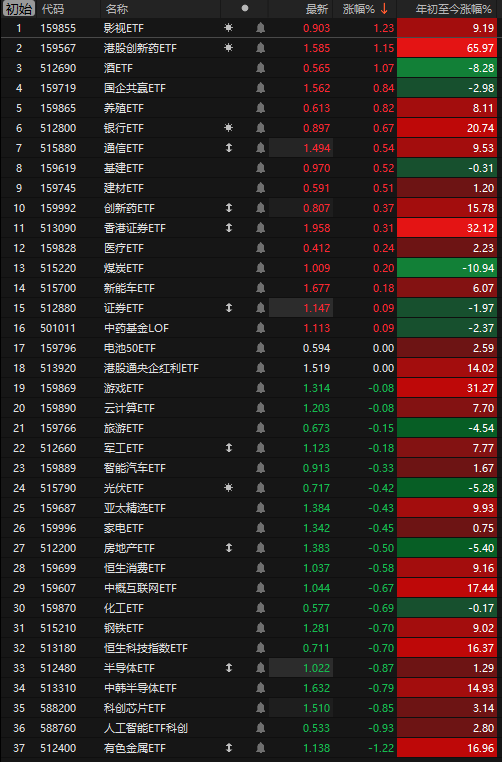
Task: Toggle the alert bell for 半导体ETF
Action: click(260, 668)
